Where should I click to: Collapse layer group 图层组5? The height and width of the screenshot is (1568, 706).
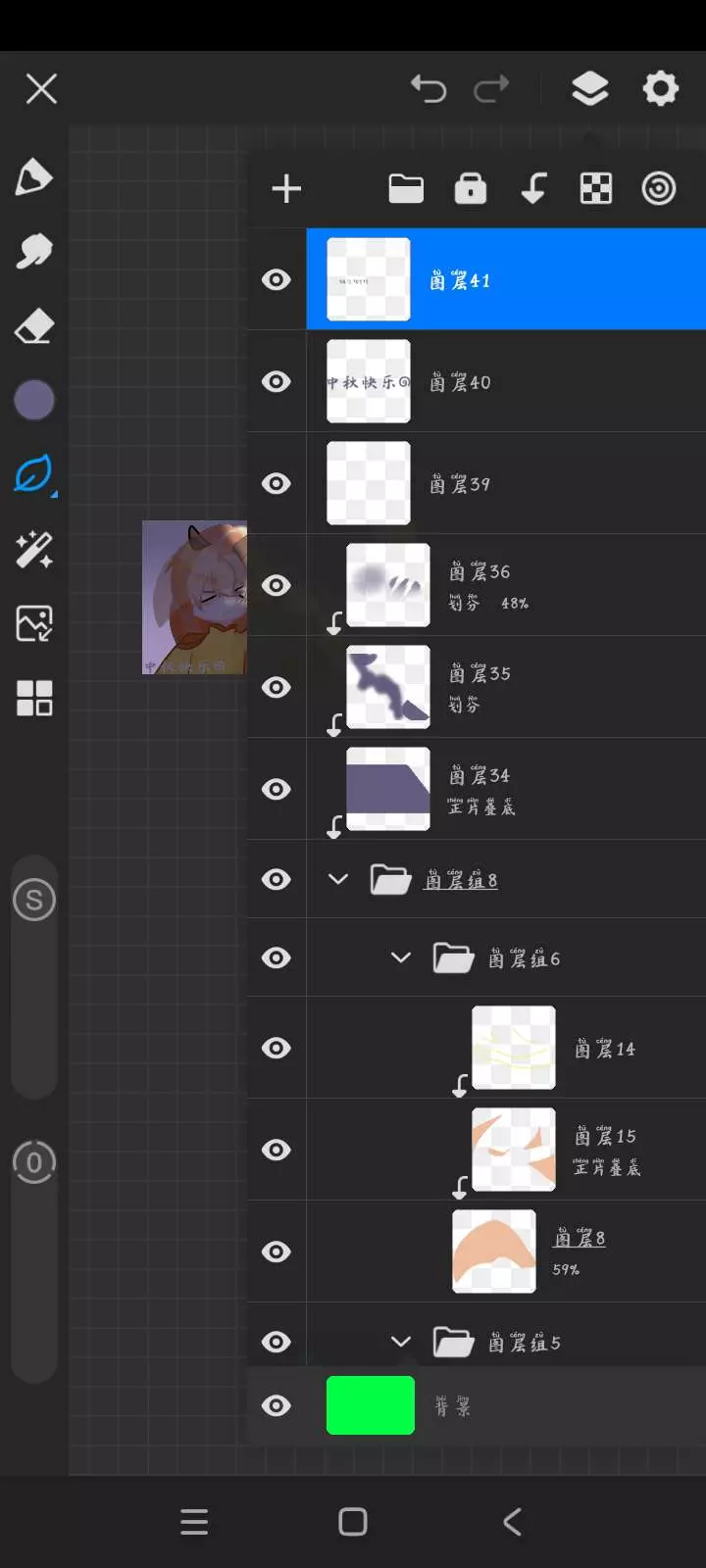401,1342
